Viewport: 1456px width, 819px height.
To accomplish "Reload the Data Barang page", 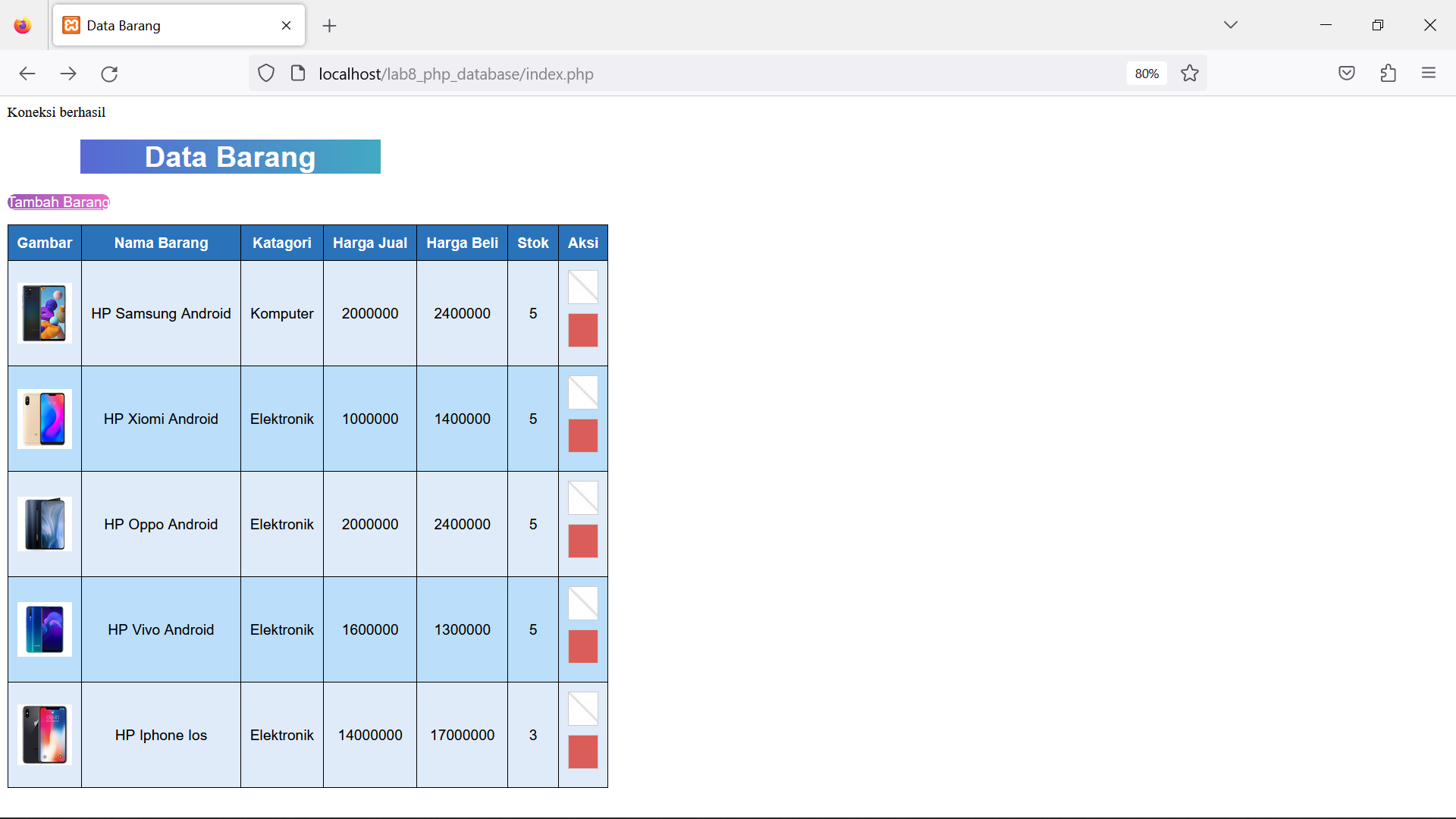I will pyautogui.click(x=109, y=74).
